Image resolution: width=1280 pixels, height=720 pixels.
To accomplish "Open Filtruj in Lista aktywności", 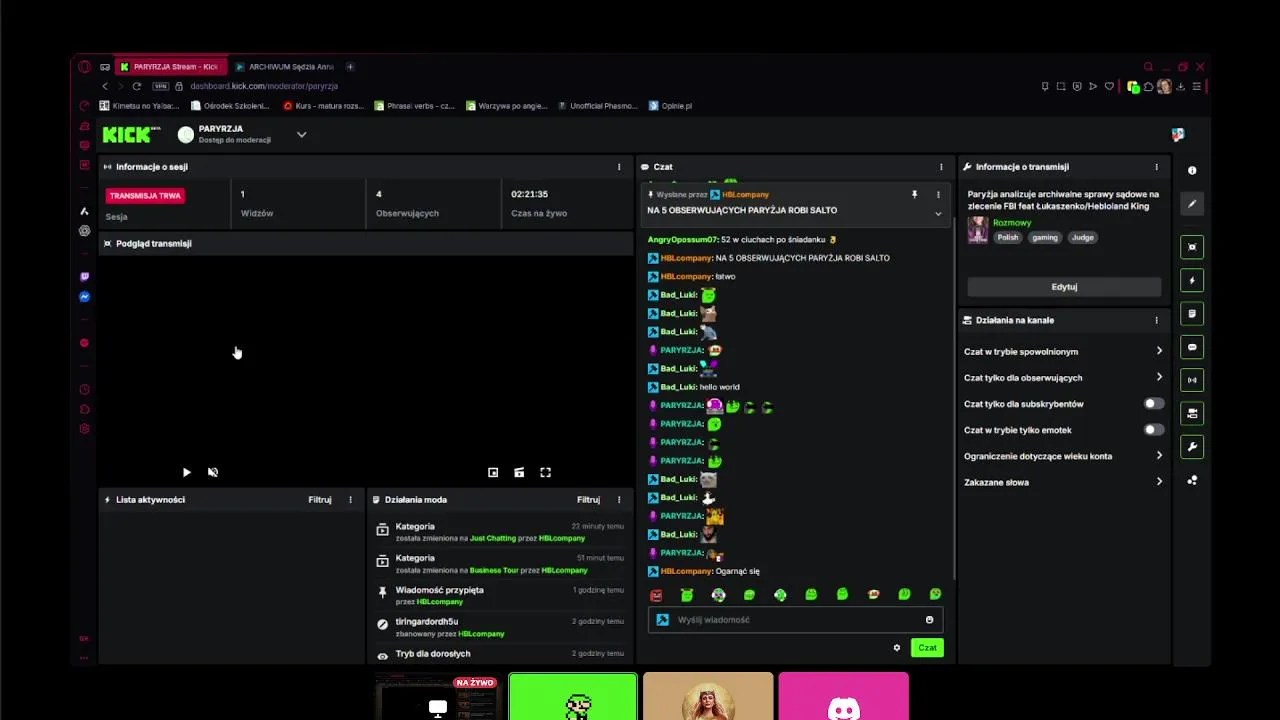I will click(x=320, y=499).
